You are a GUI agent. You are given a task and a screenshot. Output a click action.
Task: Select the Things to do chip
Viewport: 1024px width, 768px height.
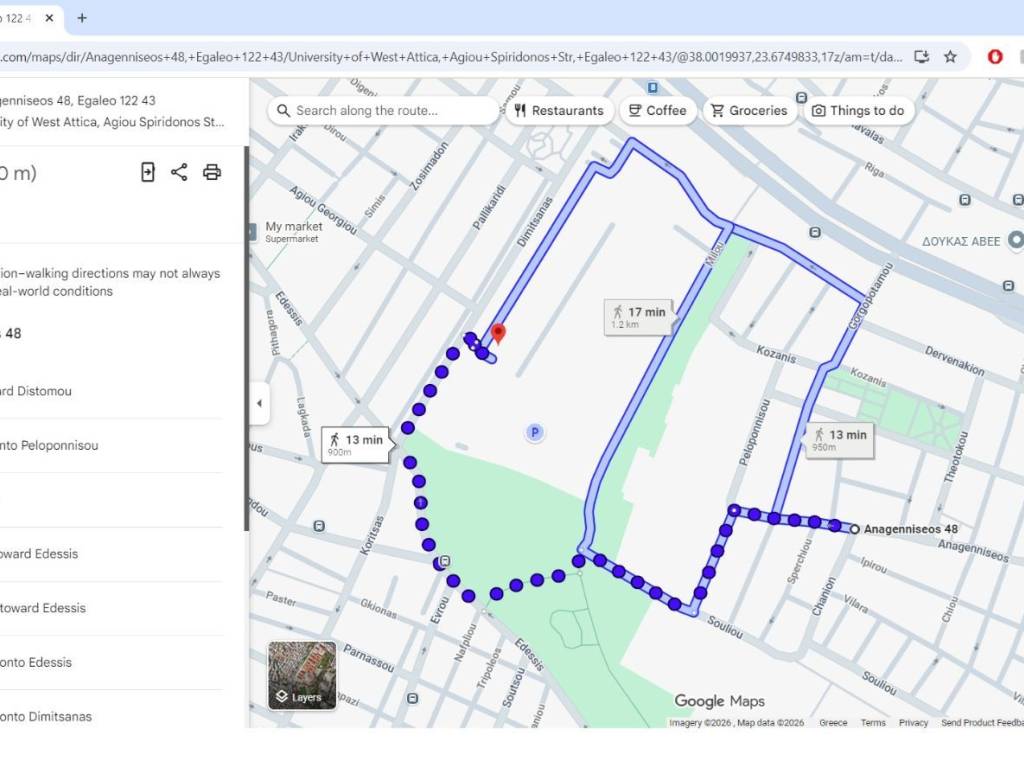pos(858,111)
